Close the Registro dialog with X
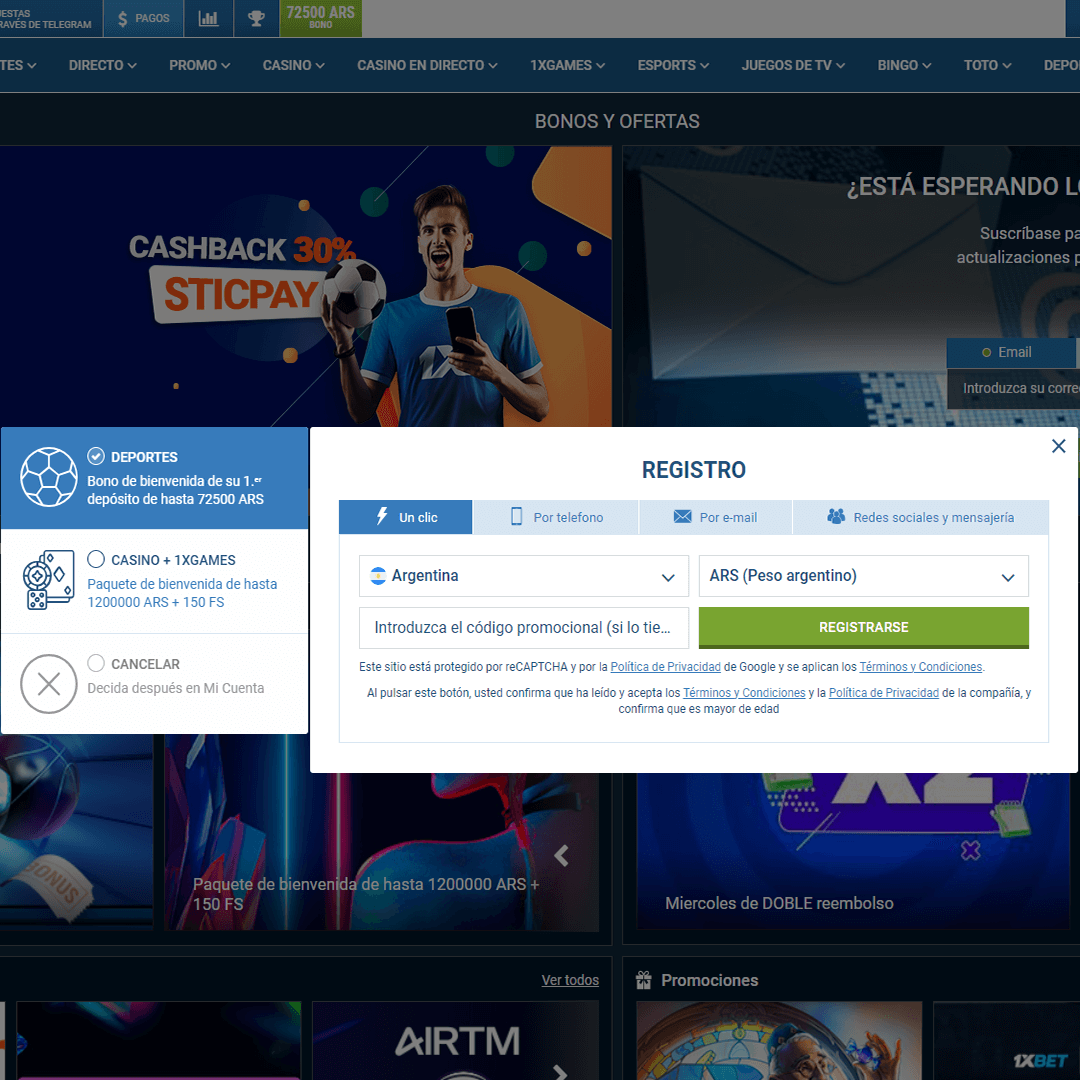This screenshot has height=1080, width=1080. pyautogui.click(x=1058, y=446)
